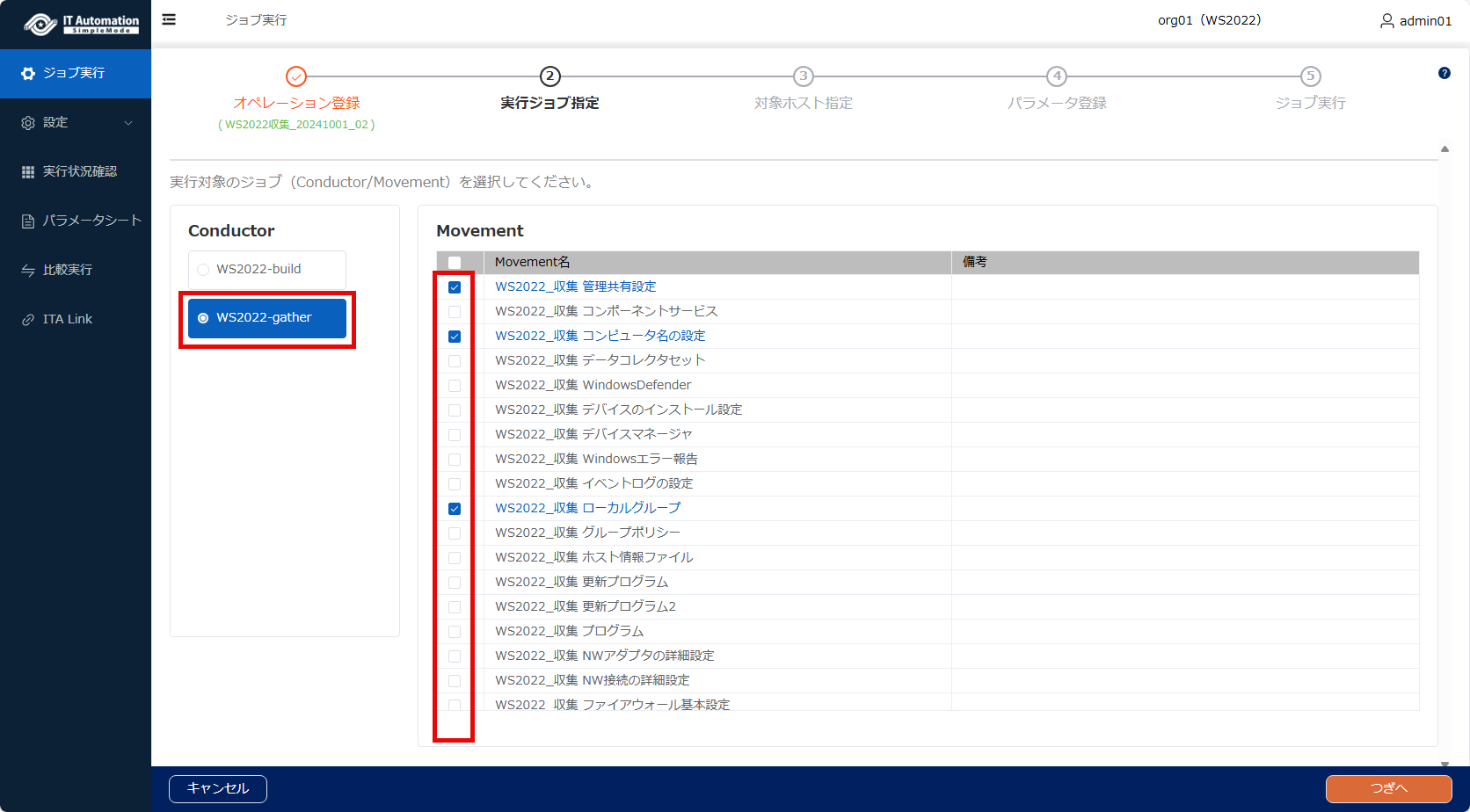
Task: Click the IT Automation logo
Action: [81, 24]
